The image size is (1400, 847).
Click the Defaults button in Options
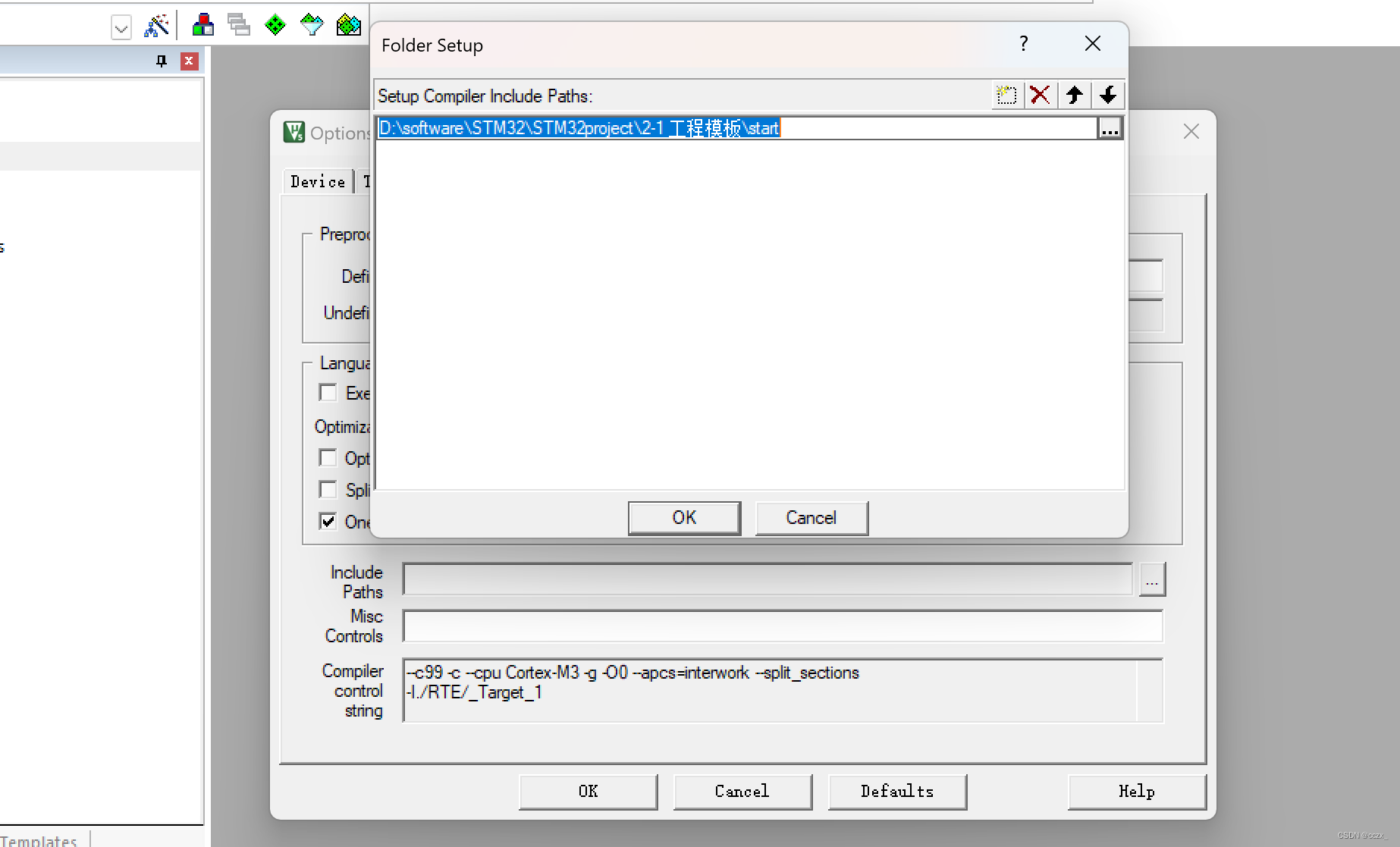[x=897, y=792]
